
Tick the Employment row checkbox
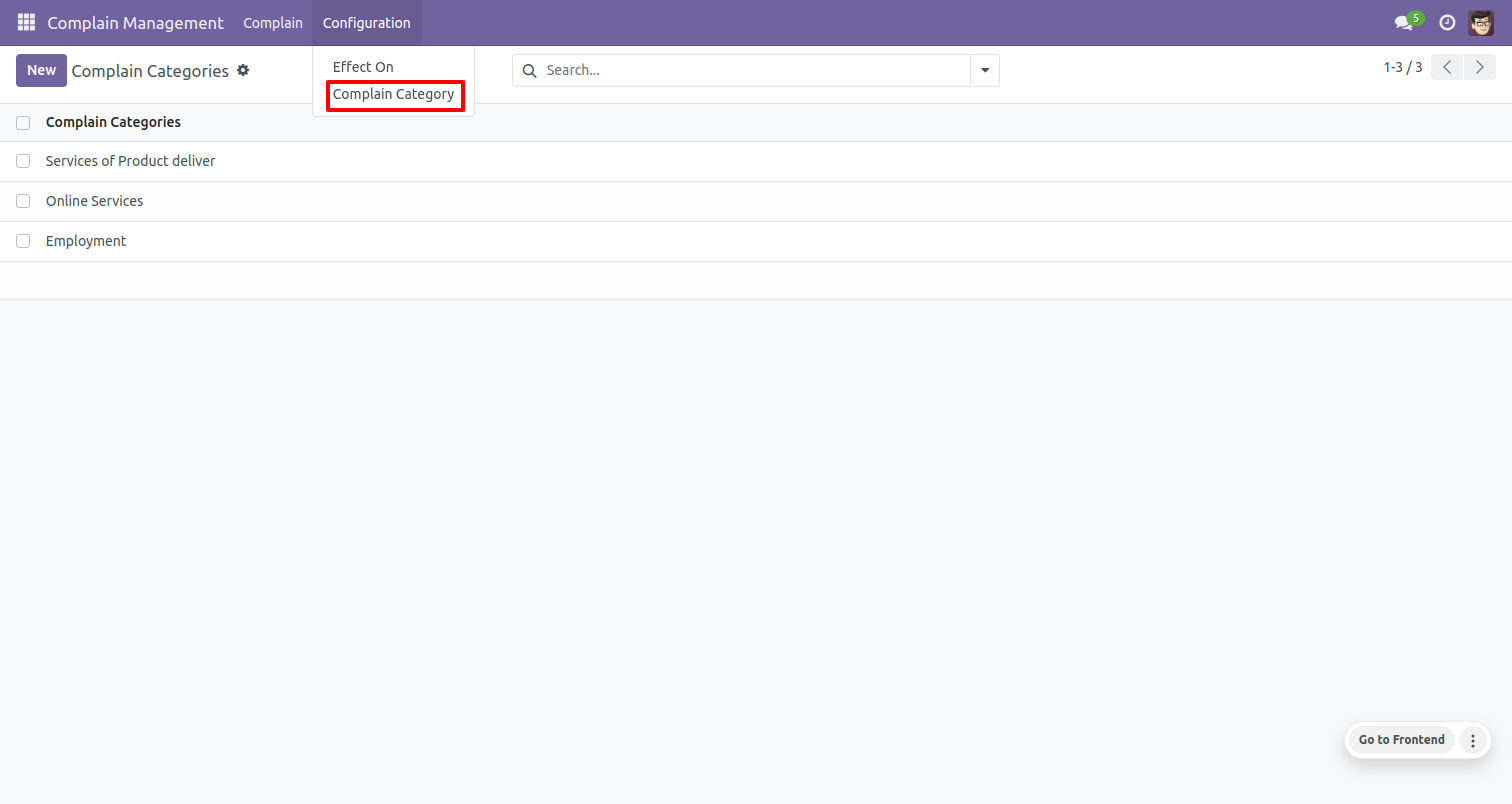pos(23,241)
